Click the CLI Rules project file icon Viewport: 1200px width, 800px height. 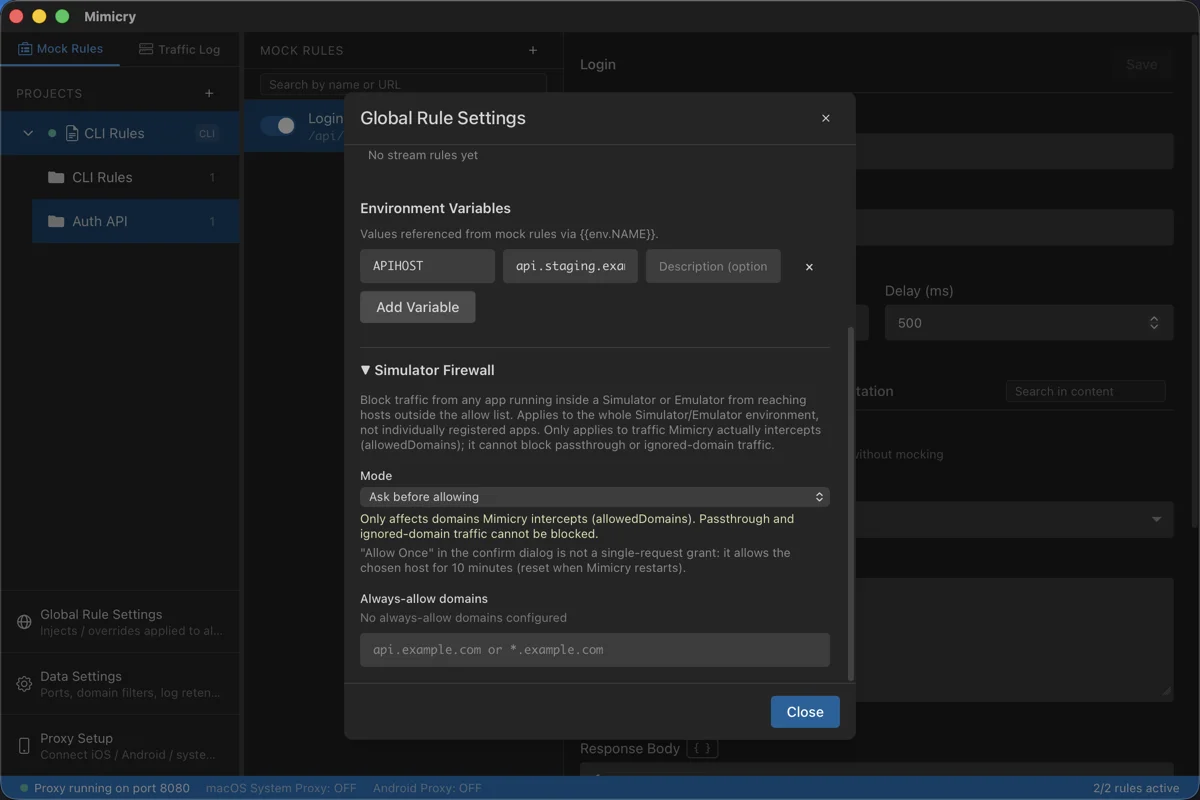(72, 133)
